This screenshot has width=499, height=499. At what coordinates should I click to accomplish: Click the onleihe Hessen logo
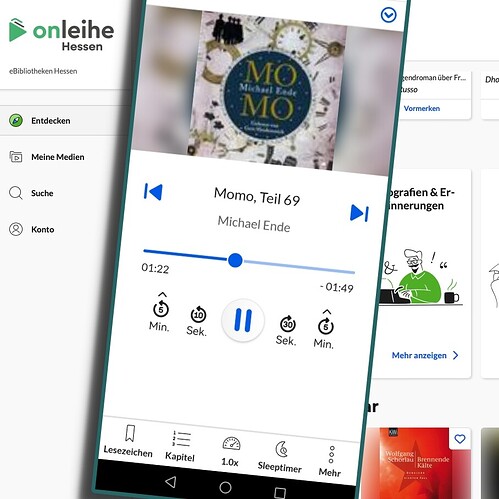[61, 35]
